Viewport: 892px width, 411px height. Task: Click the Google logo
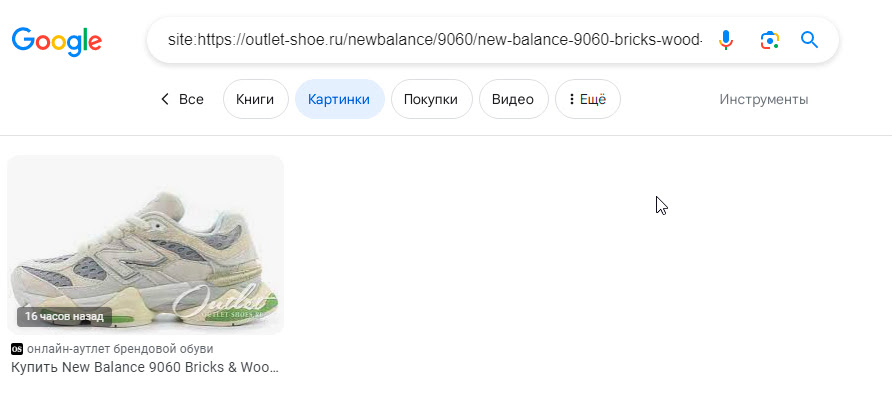(x=57, y=41)
